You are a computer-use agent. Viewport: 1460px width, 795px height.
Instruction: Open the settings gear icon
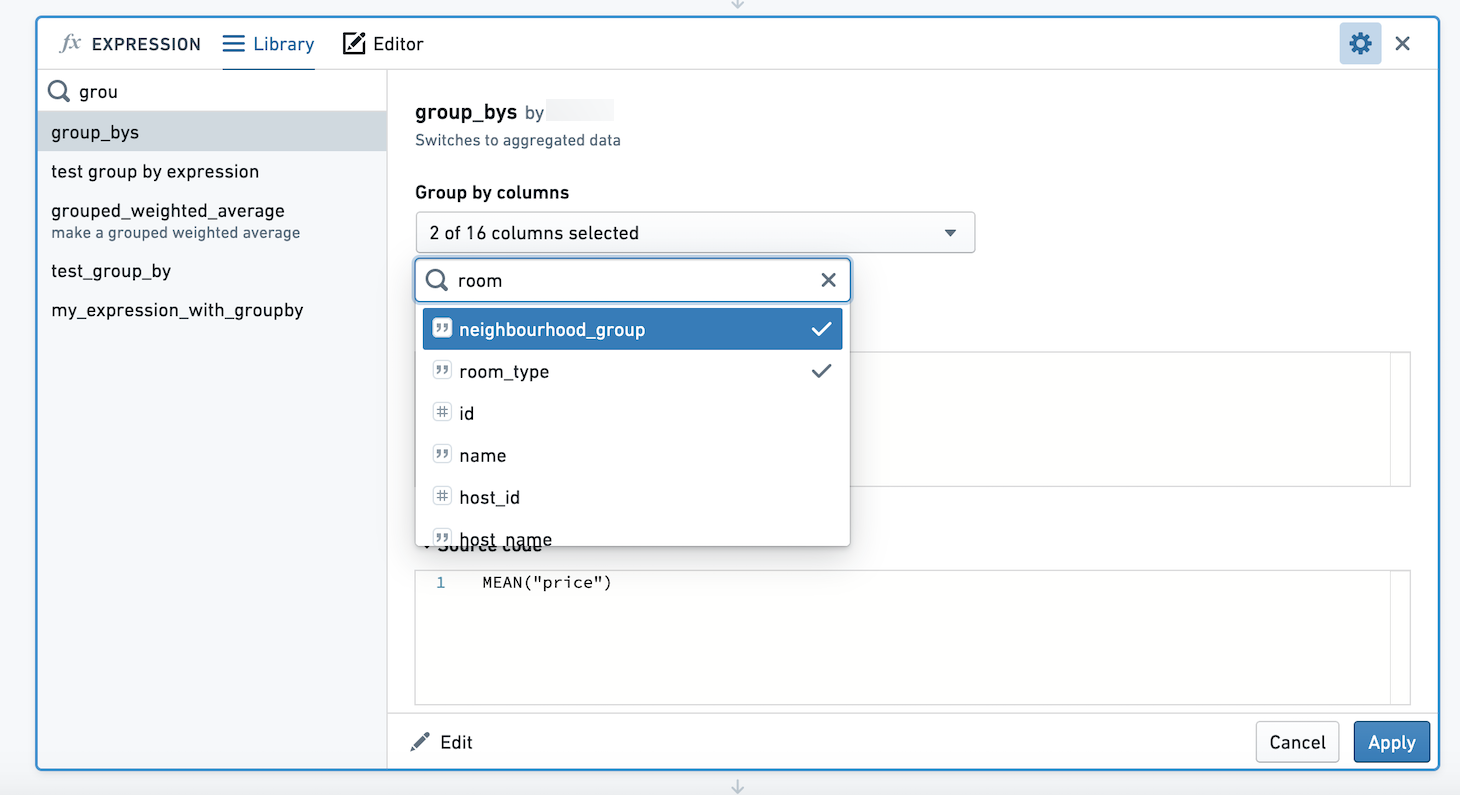(x=1360, y=44)
